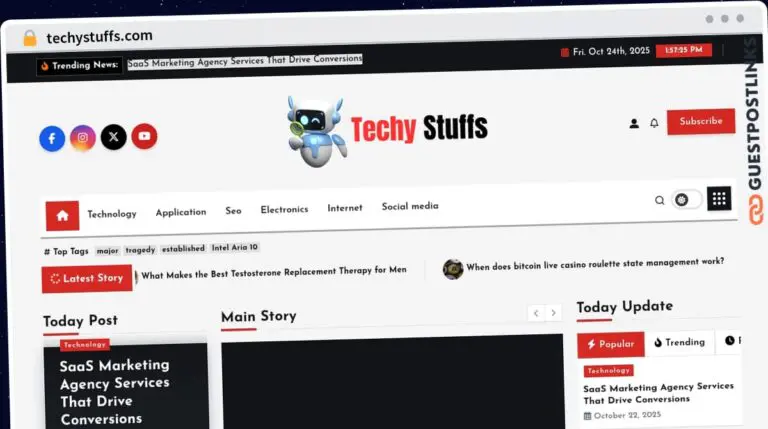The height and width of the screenshot is (429, 768).
Task: Select the 'Intel Aria 10' top tag
Action: tap(235, 247)
